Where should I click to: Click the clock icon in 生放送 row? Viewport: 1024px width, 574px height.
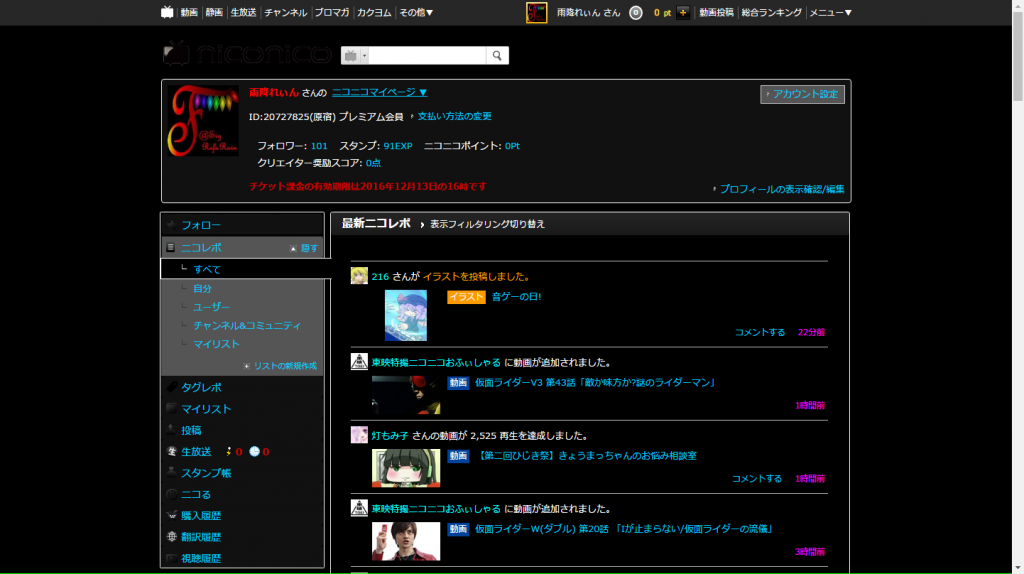[254, 451]
